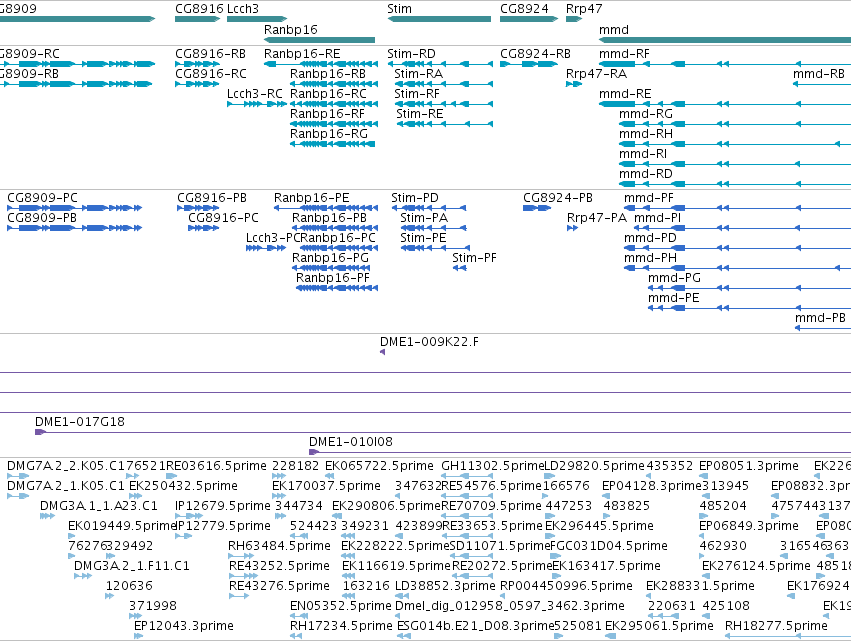Select transcript CG8924-RB
This screenshot has width=851, height=641.
(x=529, y=64)
